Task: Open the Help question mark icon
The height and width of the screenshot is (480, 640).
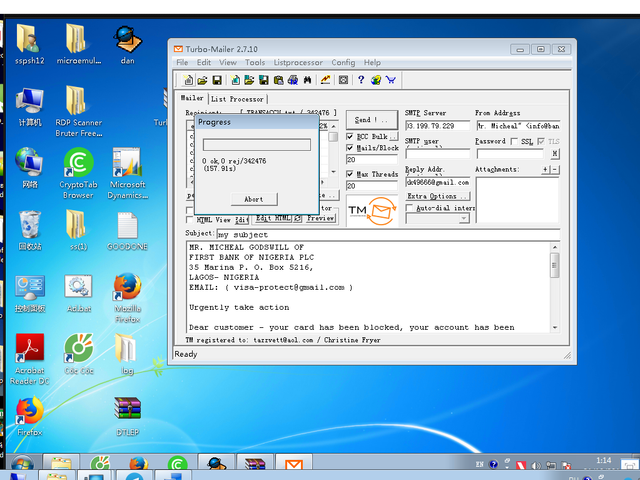Action: tap(360, 80)
